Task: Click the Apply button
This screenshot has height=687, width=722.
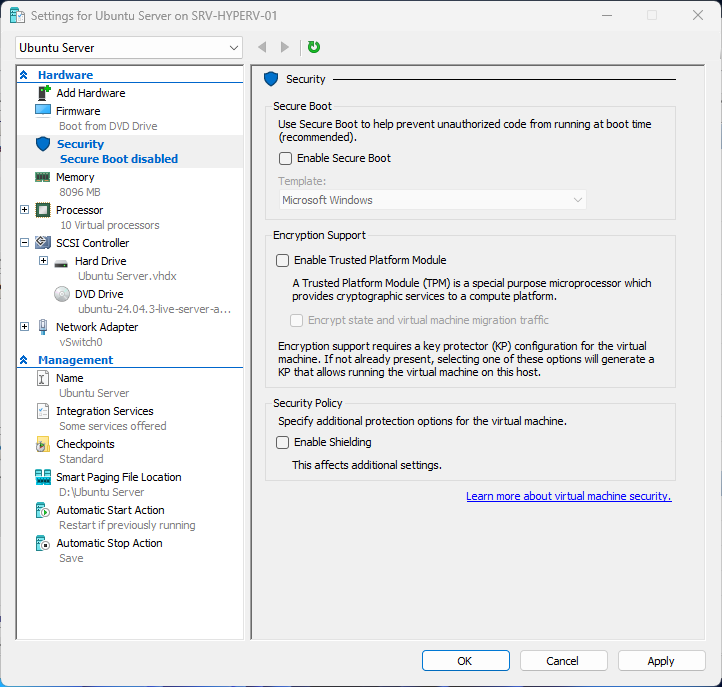Action: coord(660,661)
